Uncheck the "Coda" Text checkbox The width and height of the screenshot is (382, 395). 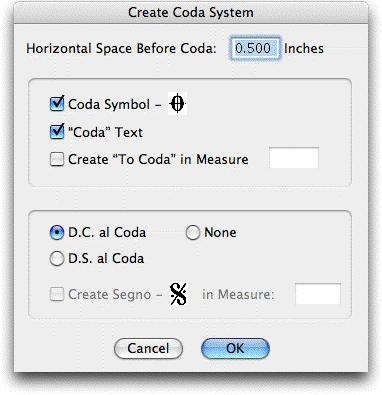point(57,132)
